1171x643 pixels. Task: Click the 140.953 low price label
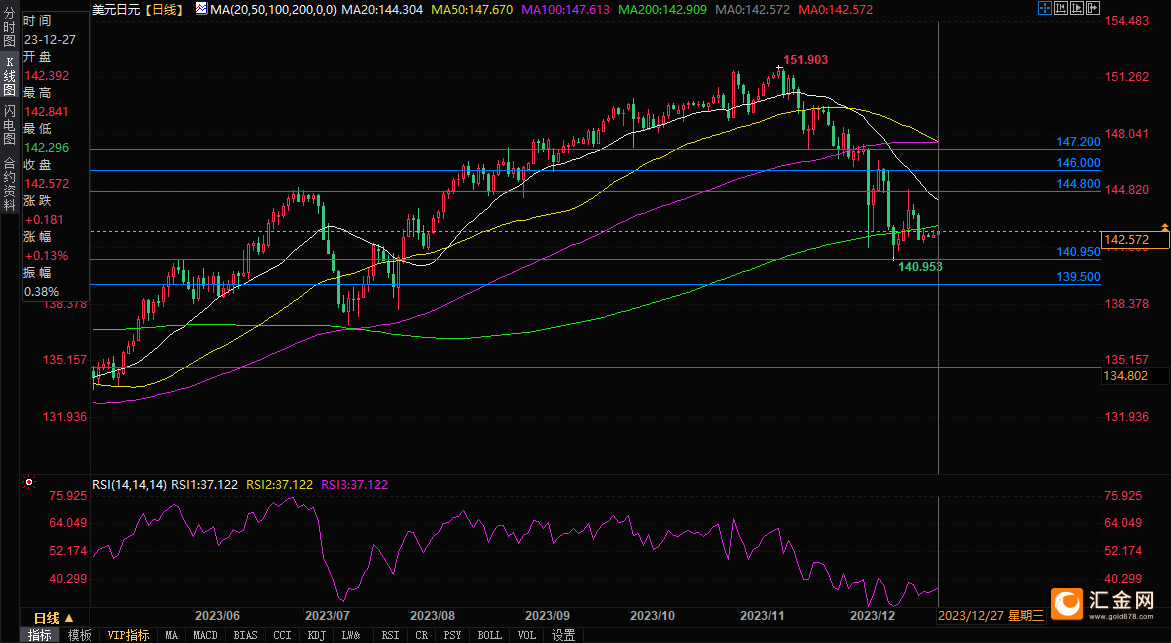click(x=920, y=267)
